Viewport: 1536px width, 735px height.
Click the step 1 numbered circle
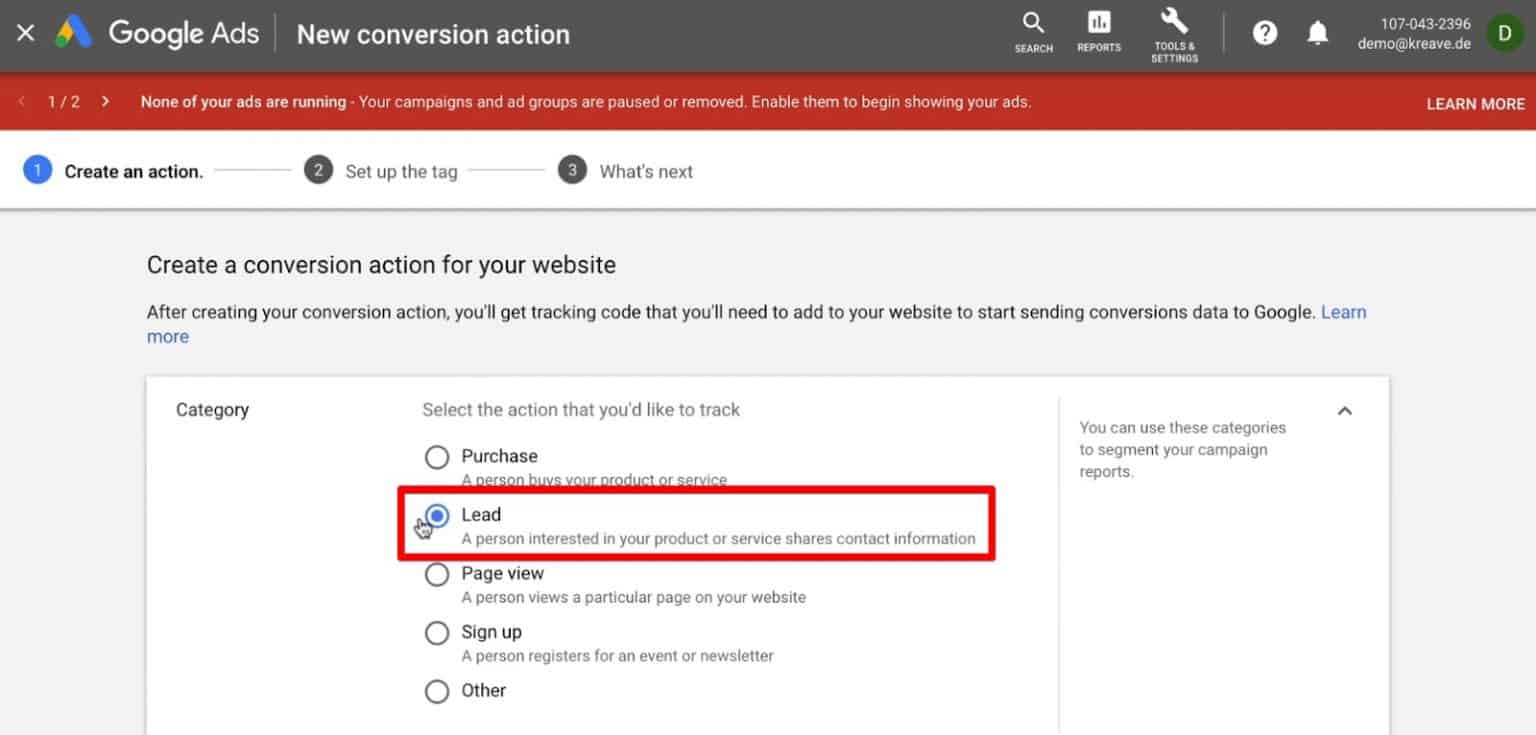click(x=37, y=170)
